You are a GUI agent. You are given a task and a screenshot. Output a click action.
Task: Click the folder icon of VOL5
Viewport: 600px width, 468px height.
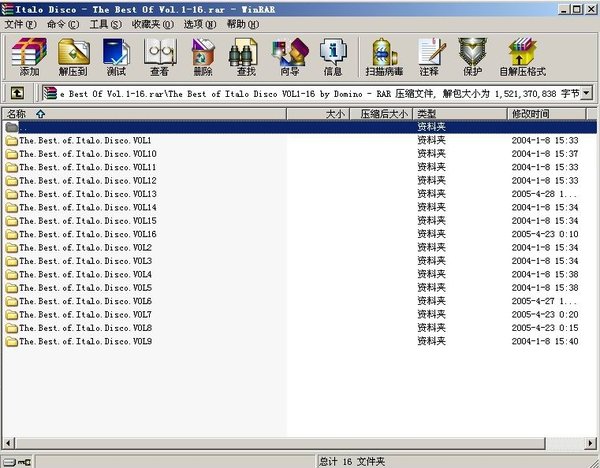click(x=12, y=288)
